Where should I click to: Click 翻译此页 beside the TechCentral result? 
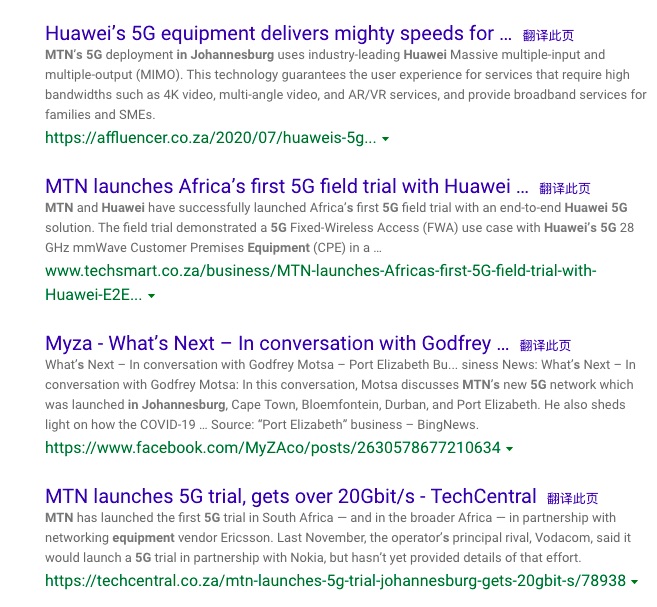(572, 499)
